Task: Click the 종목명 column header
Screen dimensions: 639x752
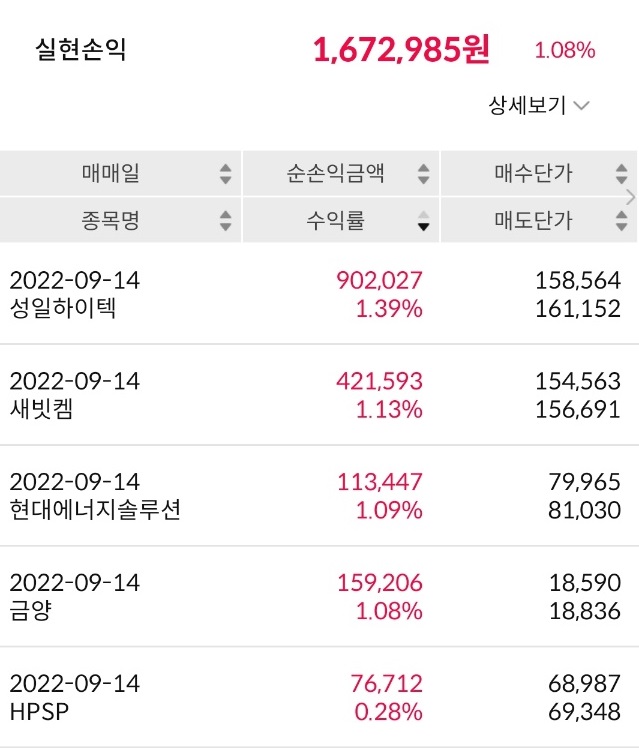Action: tap(111, 220)
